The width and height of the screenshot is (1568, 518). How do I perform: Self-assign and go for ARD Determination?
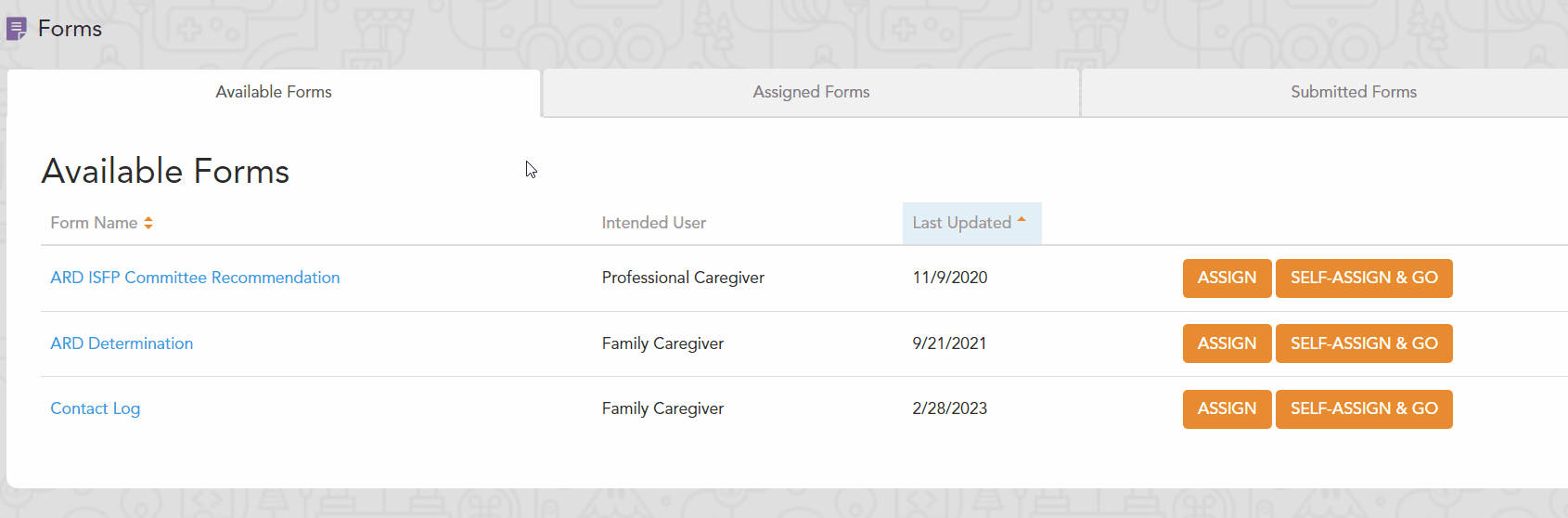pyautogui.click(x=1363, y=343)
